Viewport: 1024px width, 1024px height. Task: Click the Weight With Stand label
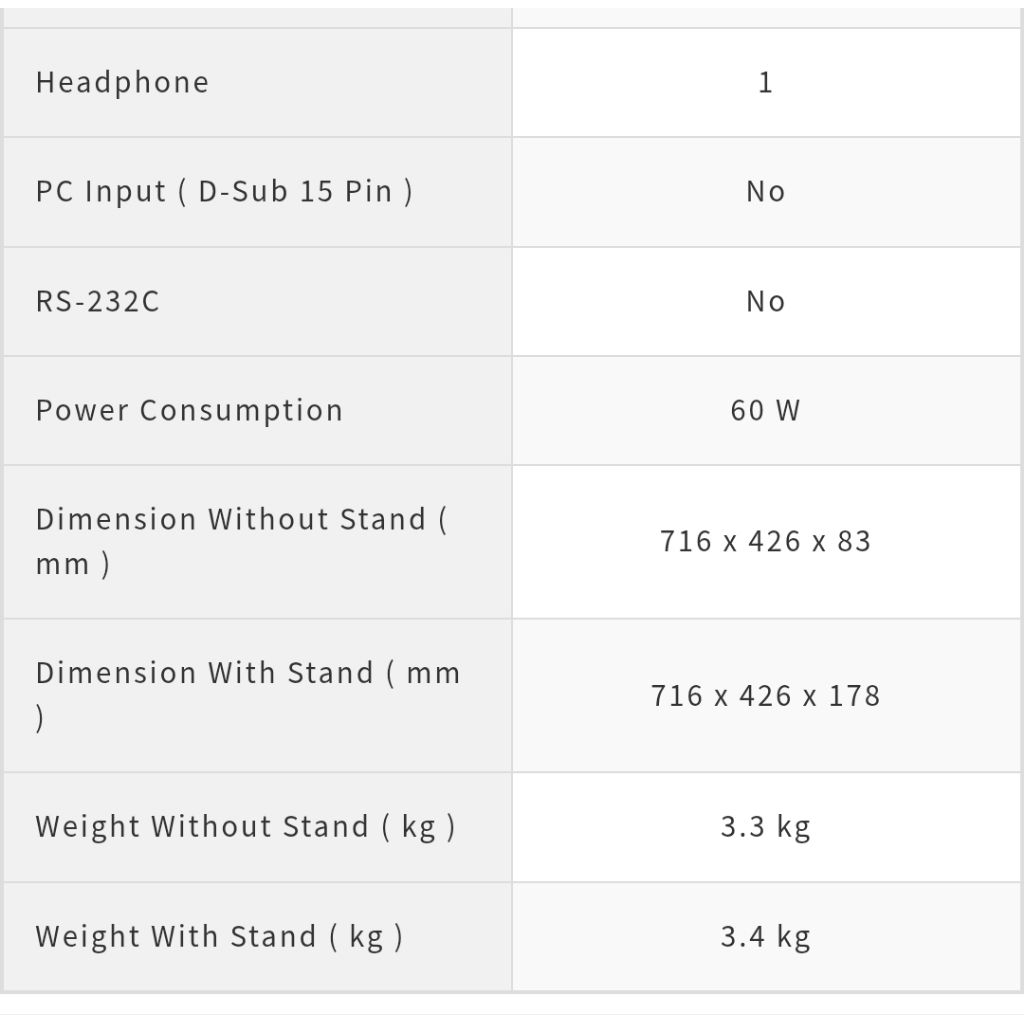(219, 937)
